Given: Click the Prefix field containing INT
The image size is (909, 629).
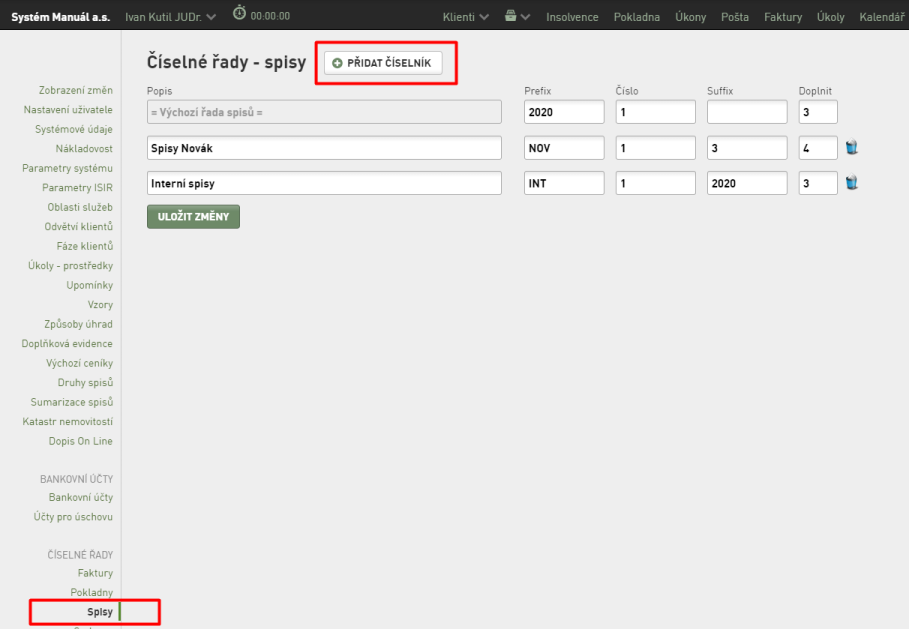Looking at the screenshot, I should [564, 183].
